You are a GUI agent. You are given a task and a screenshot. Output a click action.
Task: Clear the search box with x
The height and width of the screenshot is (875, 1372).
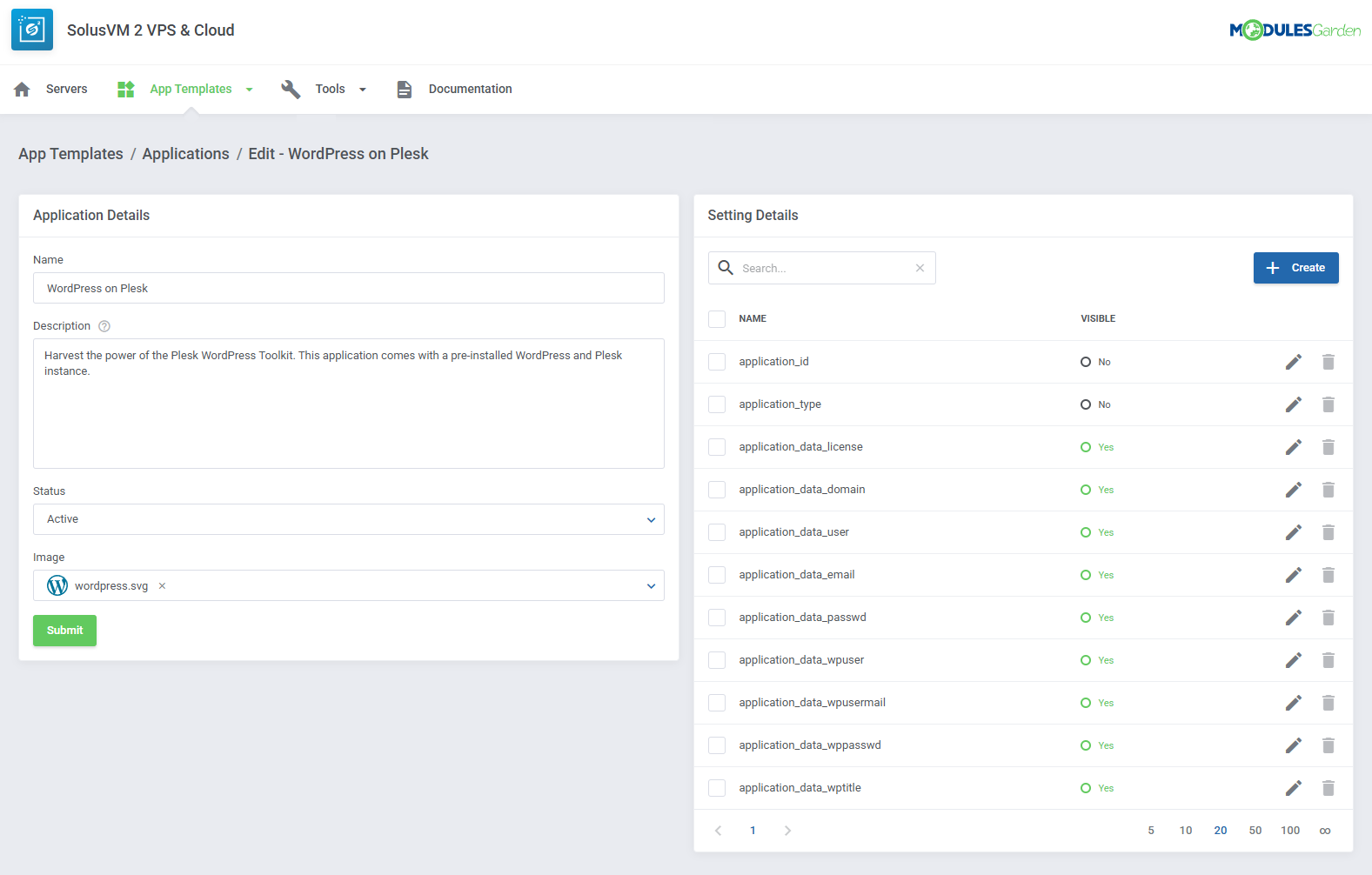pyautogui.click(x=920, y=268)
